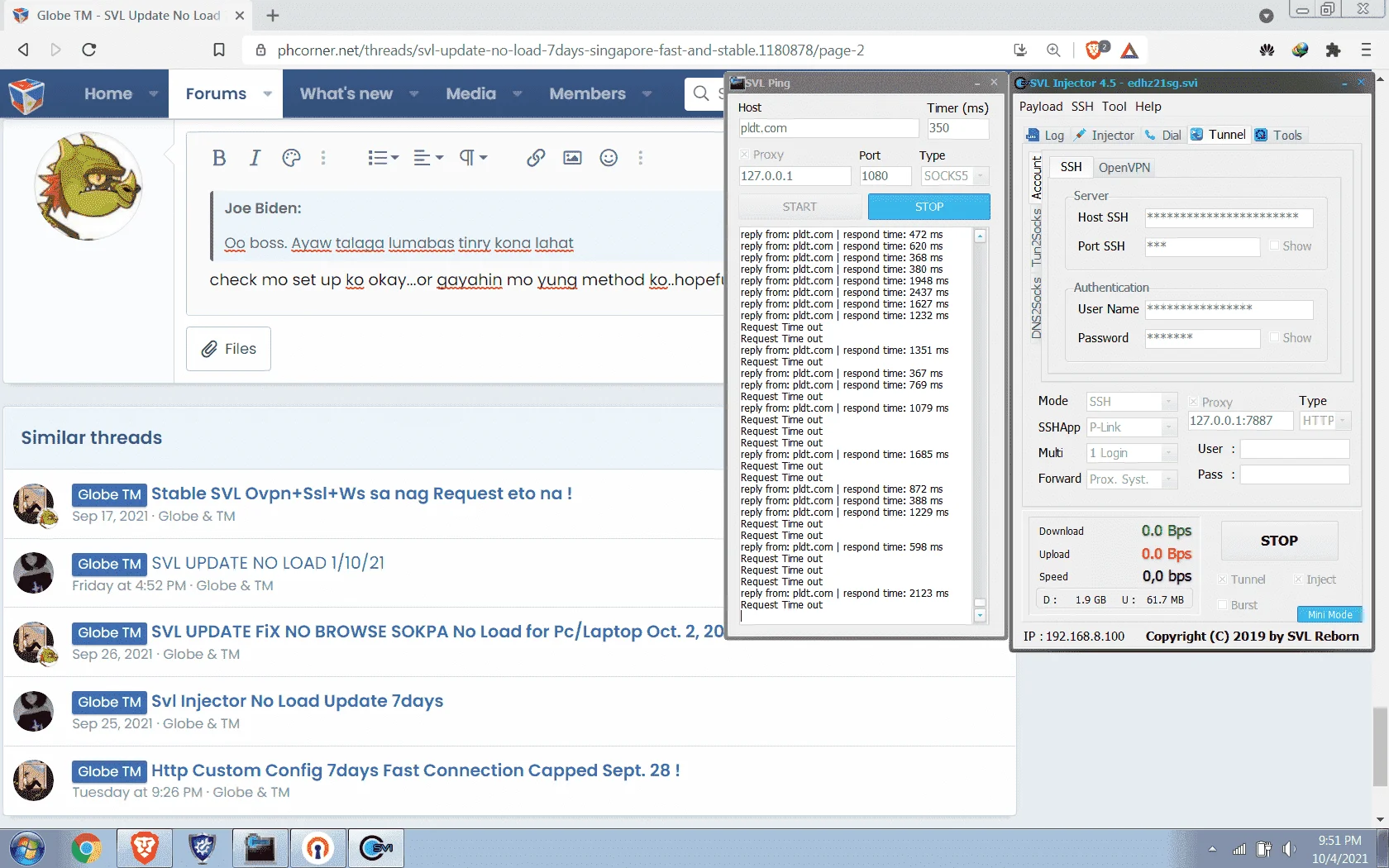Open more formatting options after palette icon

point(323,158)
